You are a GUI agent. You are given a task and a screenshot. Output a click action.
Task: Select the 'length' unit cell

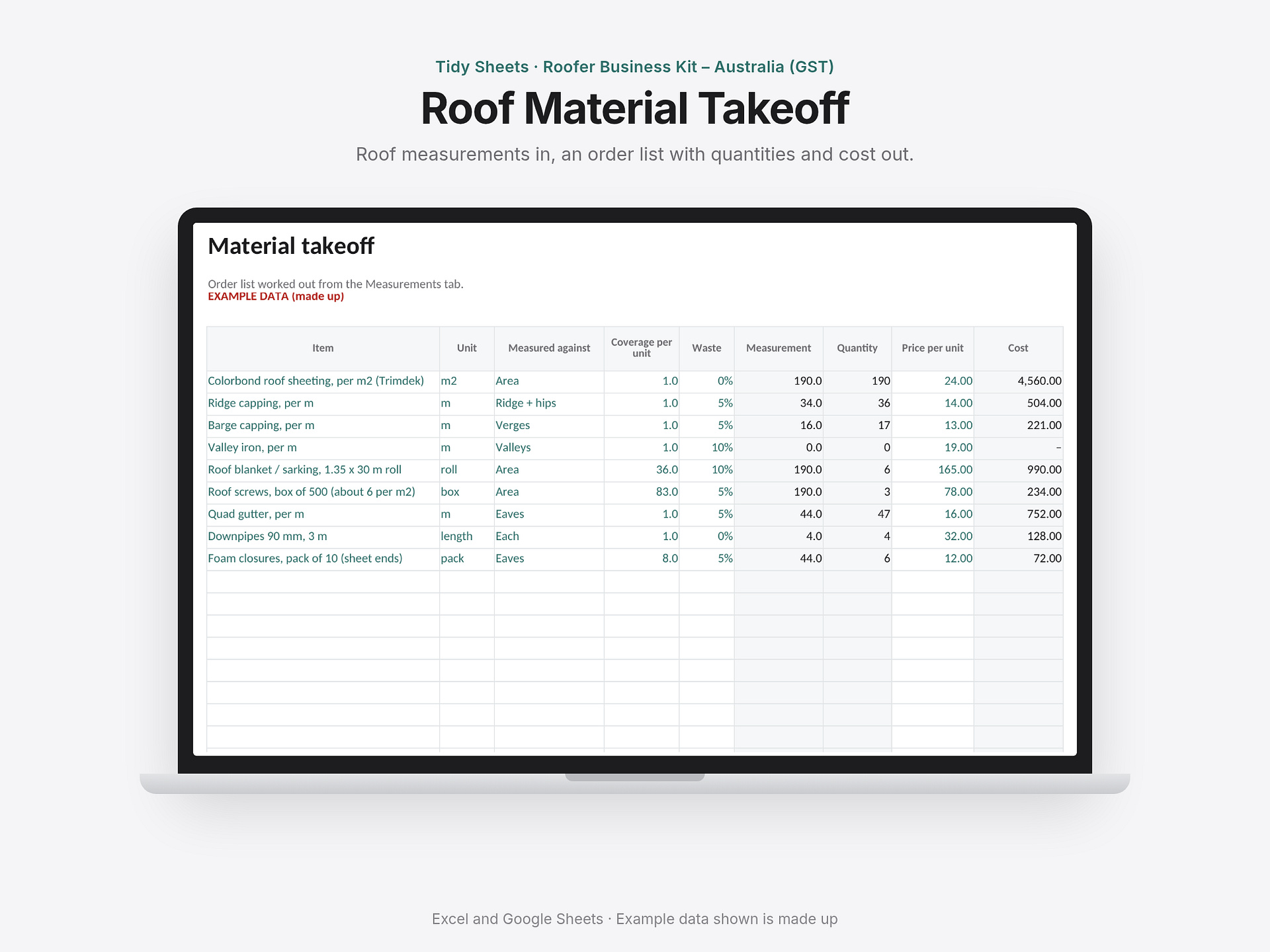tap(466, 537)
